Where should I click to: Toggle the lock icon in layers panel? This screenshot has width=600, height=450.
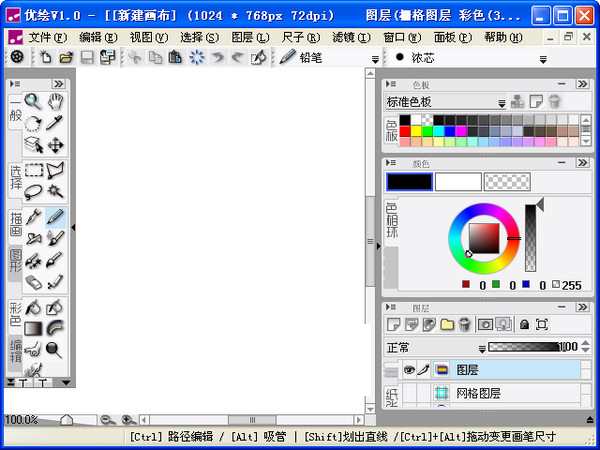(523, 324)
